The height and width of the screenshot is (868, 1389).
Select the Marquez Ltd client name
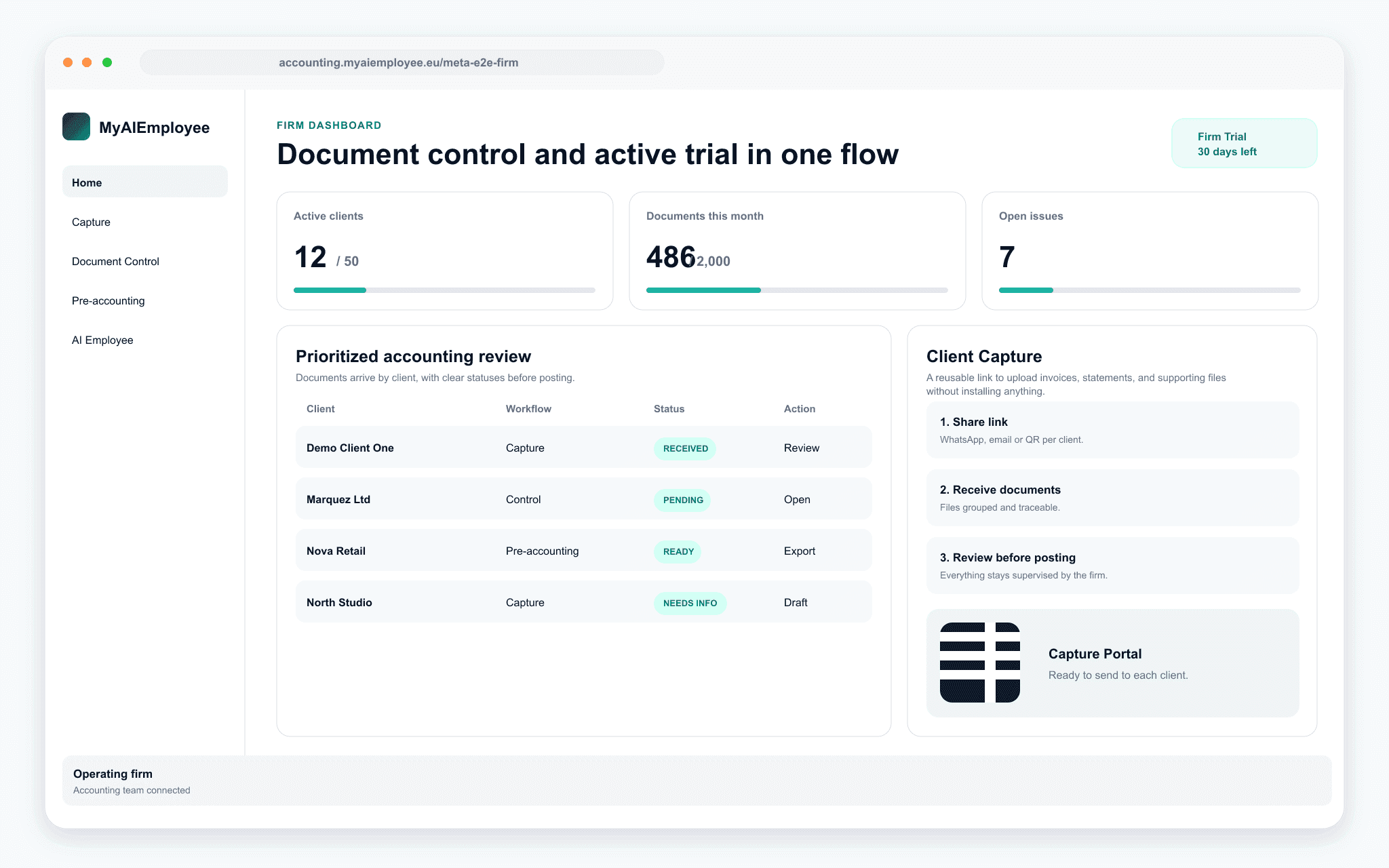click(x=338, y=499)
